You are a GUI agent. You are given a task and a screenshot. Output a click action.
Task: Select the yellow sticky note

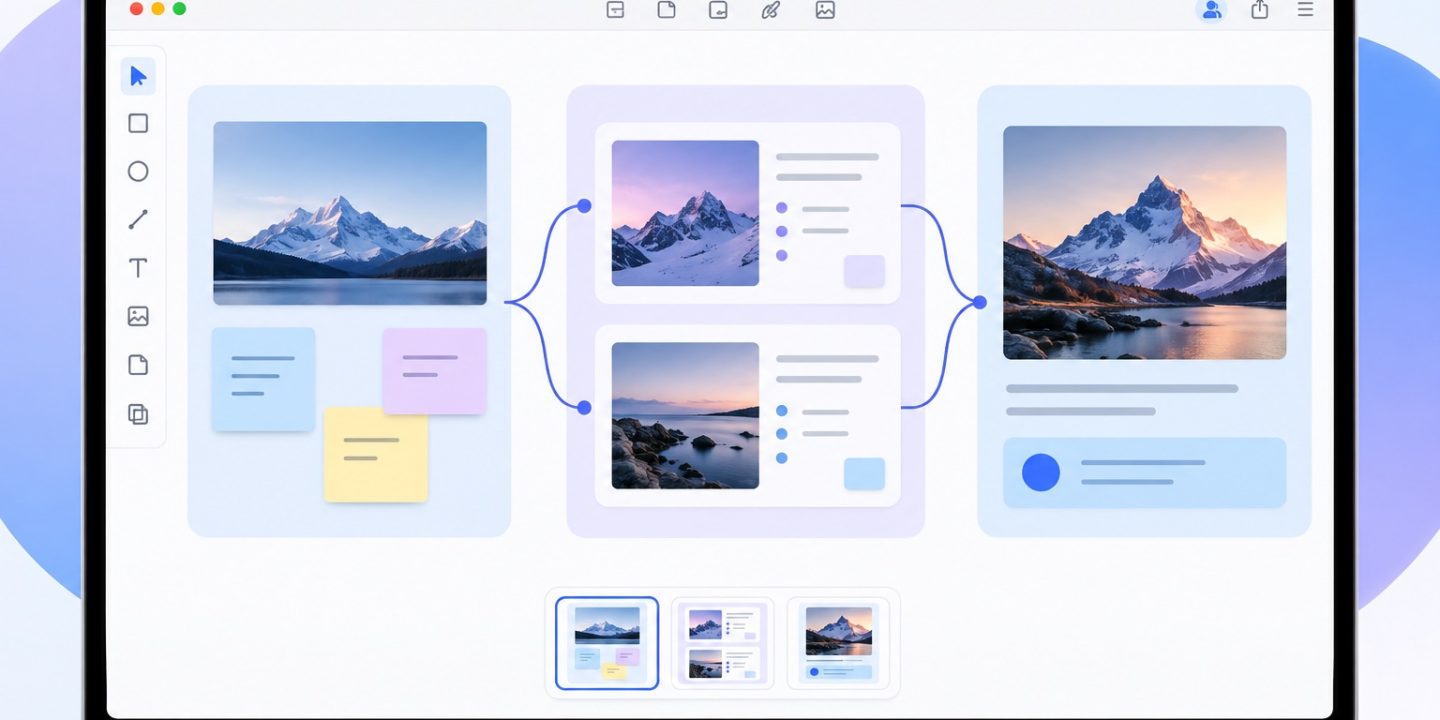[x=376, y=455]
